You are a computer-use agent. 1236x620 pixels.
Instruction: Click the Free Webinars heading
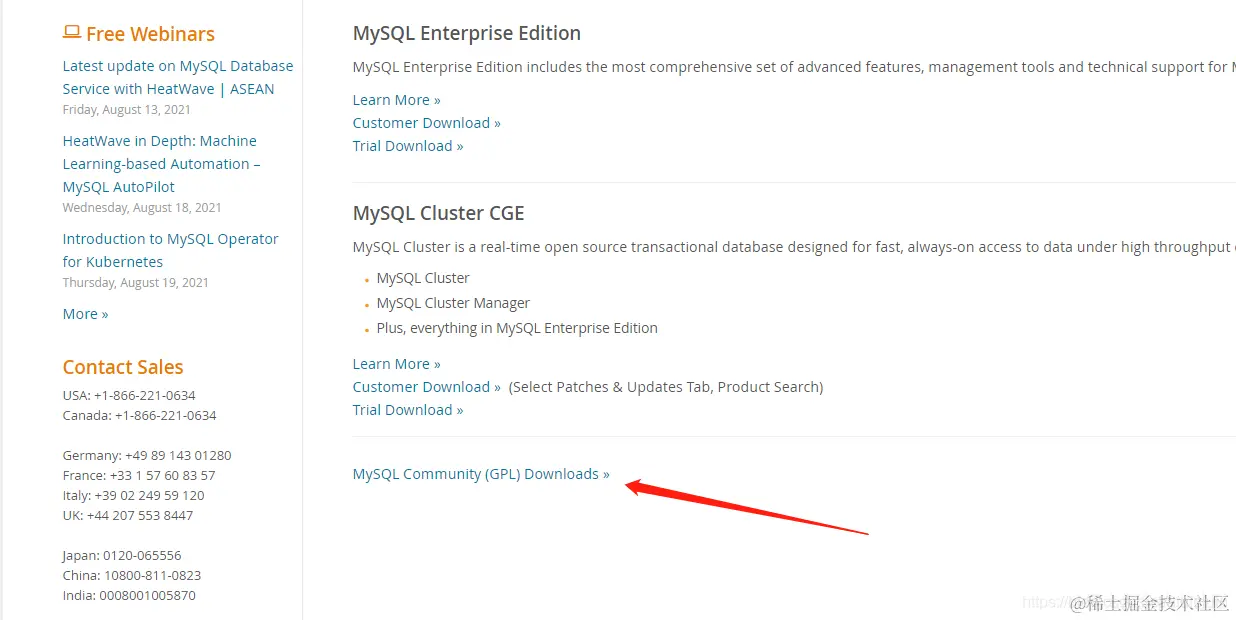click(x=150, y=34)
